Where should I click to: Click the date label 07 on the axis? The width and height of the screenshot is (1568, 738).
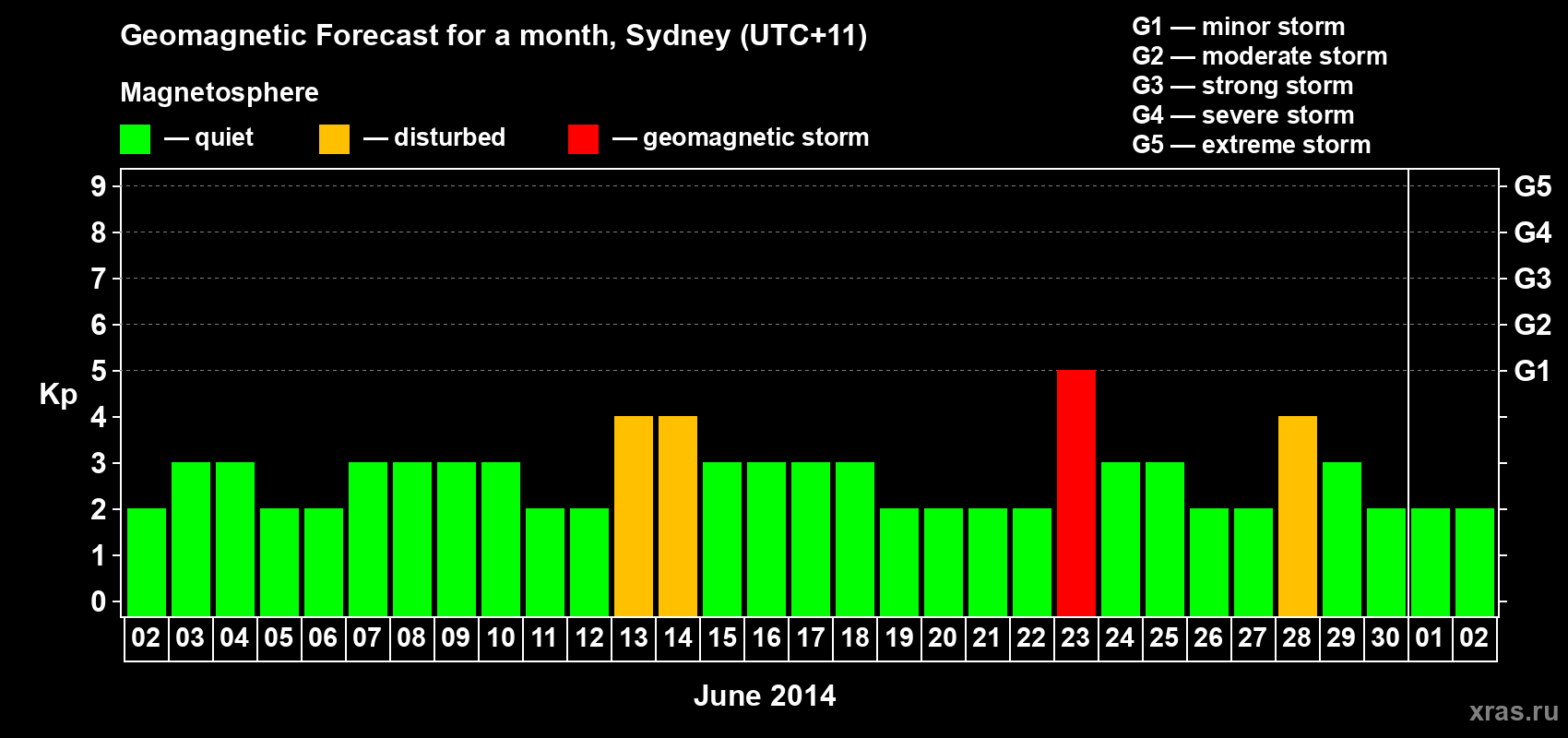(x=367, y=637)
